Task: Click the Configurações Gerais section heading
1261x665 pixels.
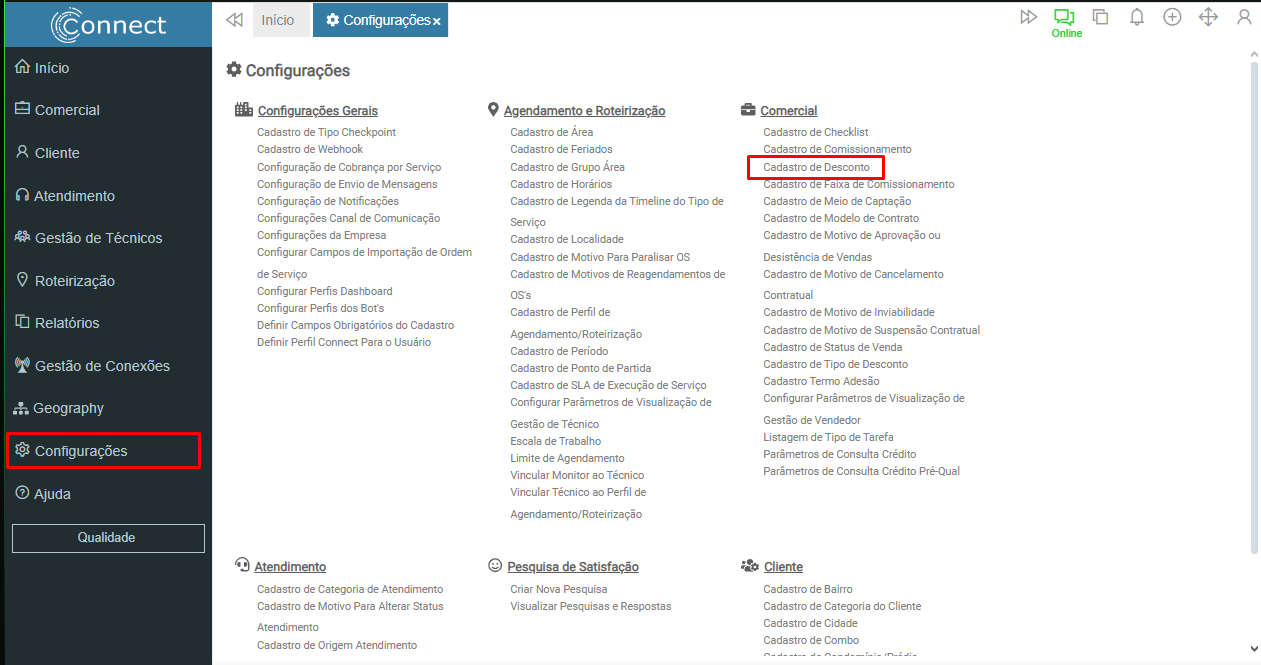Action: (x=317, y=111)
